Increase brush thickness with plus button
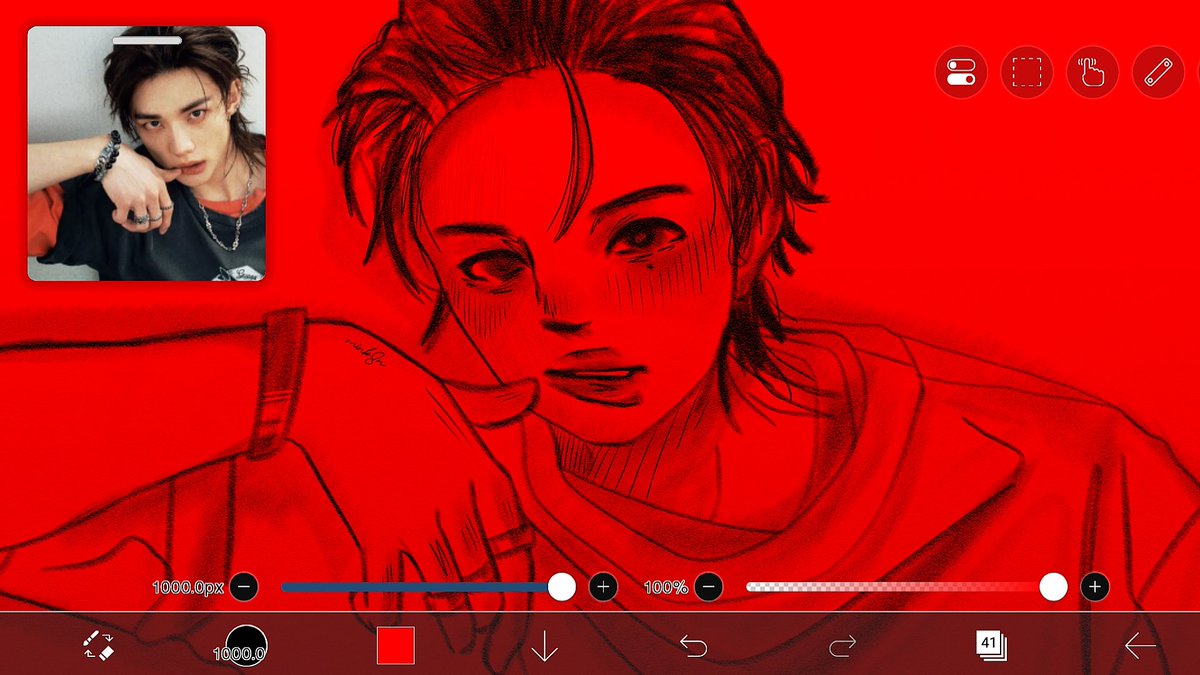 (x=602, y=587)
